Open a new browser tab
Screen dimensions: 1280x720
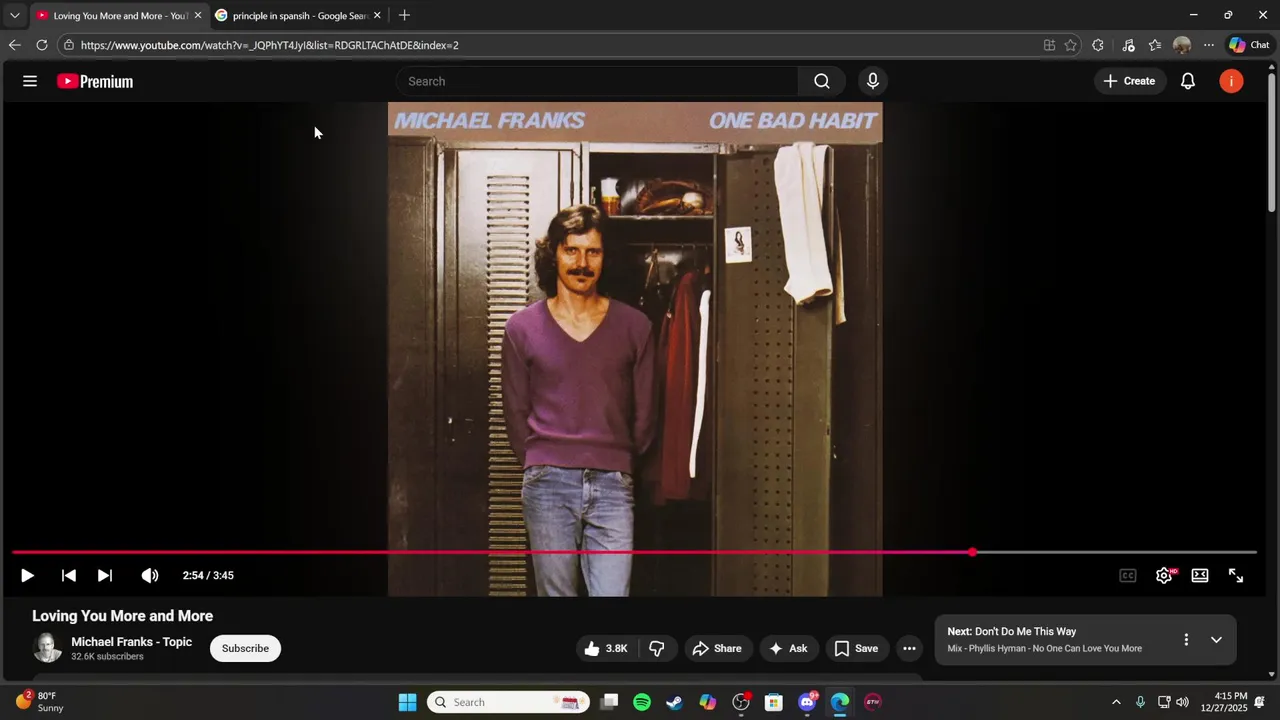click(404, 15)
